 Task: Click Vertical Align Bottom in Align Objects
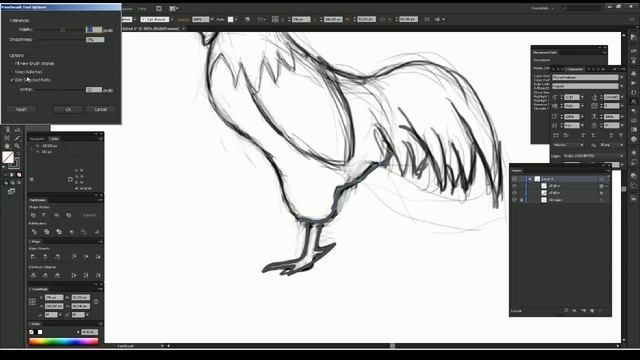point(98,256)
